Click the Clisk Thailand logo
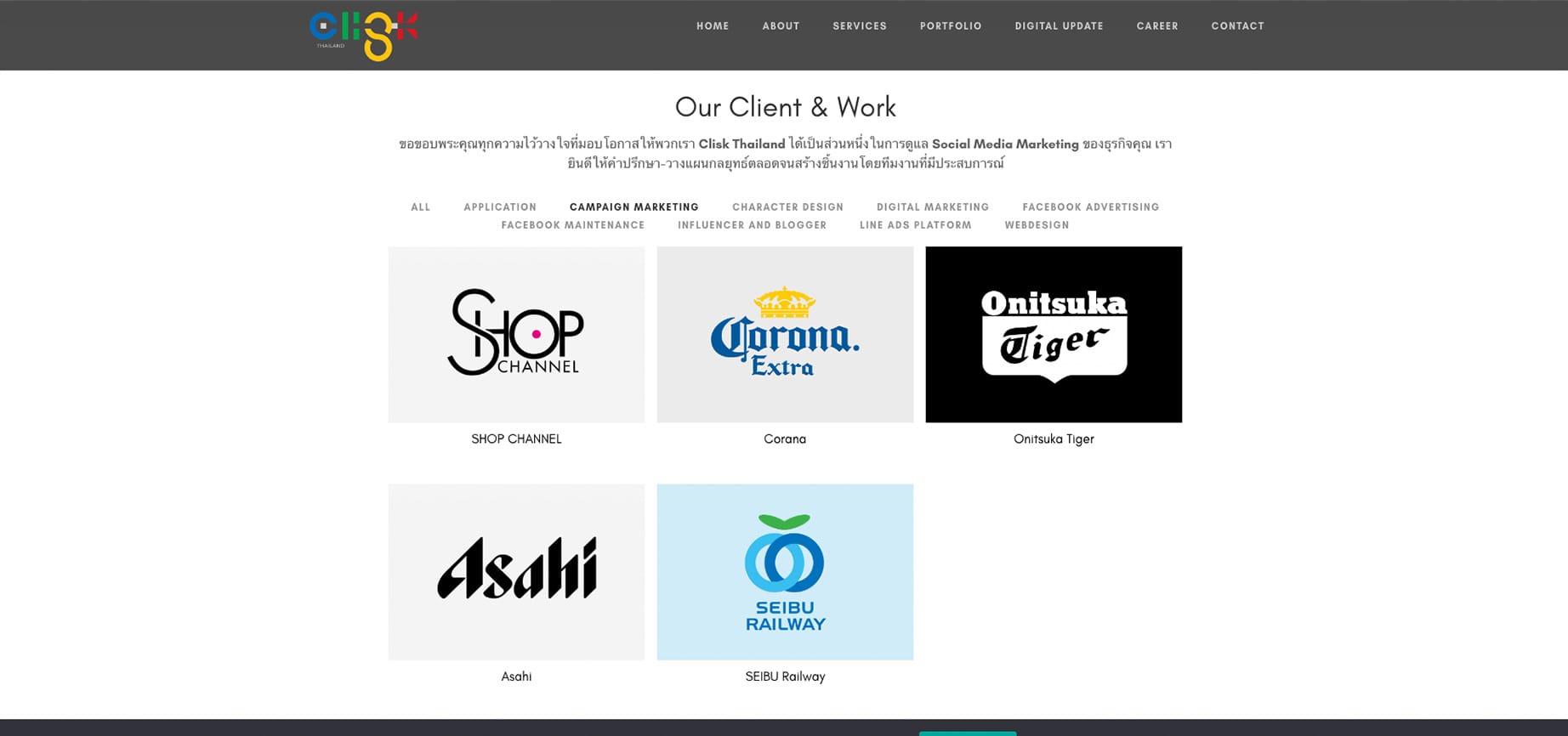The image size is (1568, 736). (364, 36)
